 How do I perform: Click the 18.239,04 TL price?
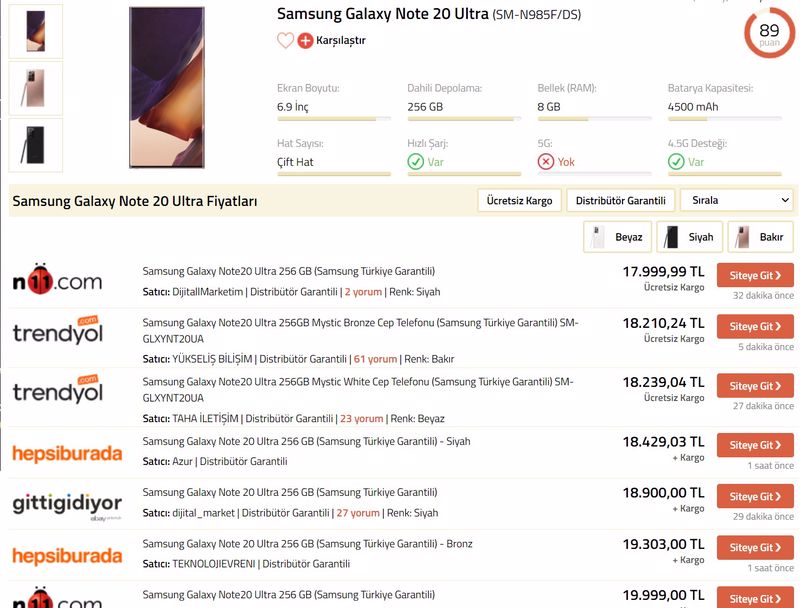pyautogui.click(x=663, y=382)
